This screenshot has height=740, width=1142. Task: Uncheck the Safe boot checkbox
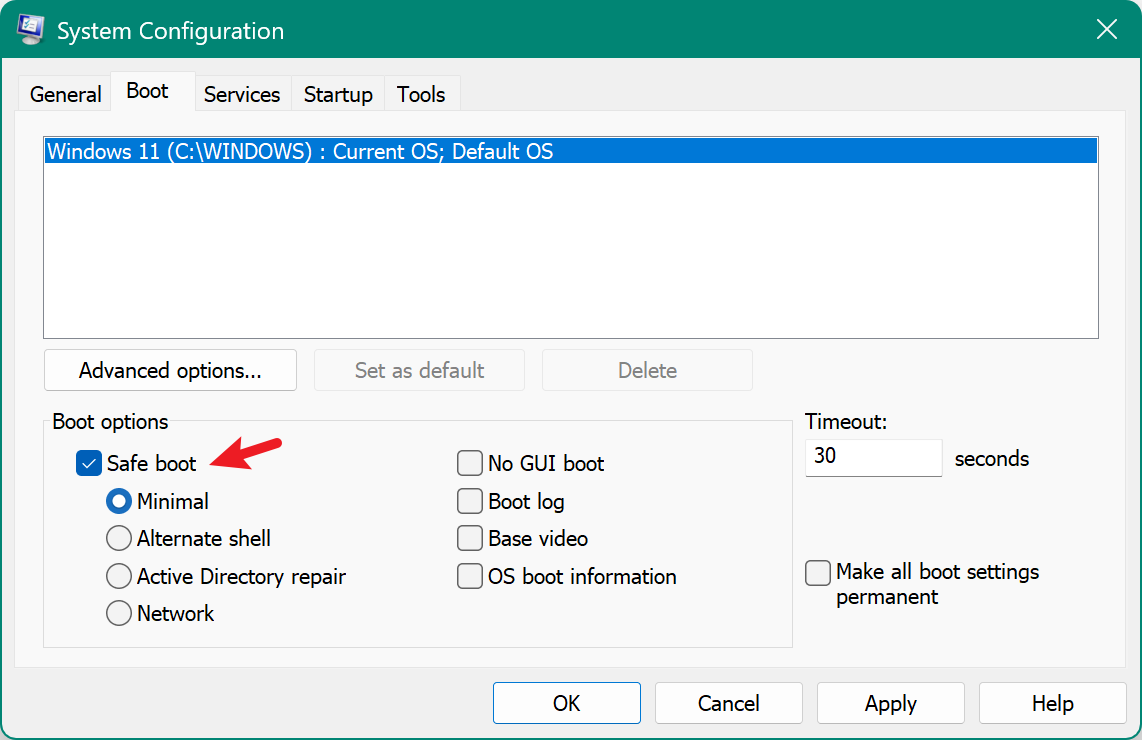coord(89,464)
